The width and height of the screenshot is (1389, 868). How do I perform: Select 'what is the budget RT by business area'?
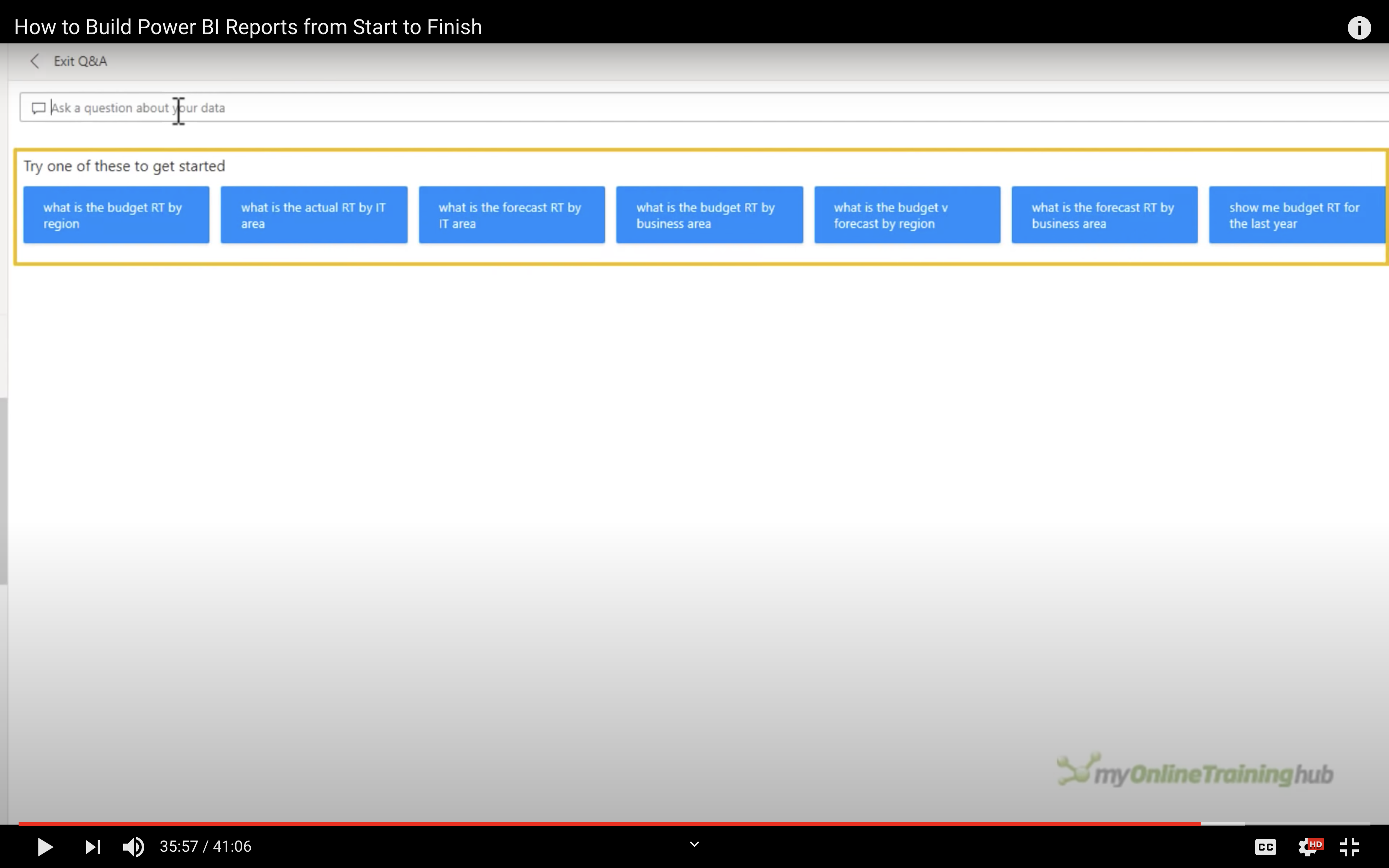point(710,215)
